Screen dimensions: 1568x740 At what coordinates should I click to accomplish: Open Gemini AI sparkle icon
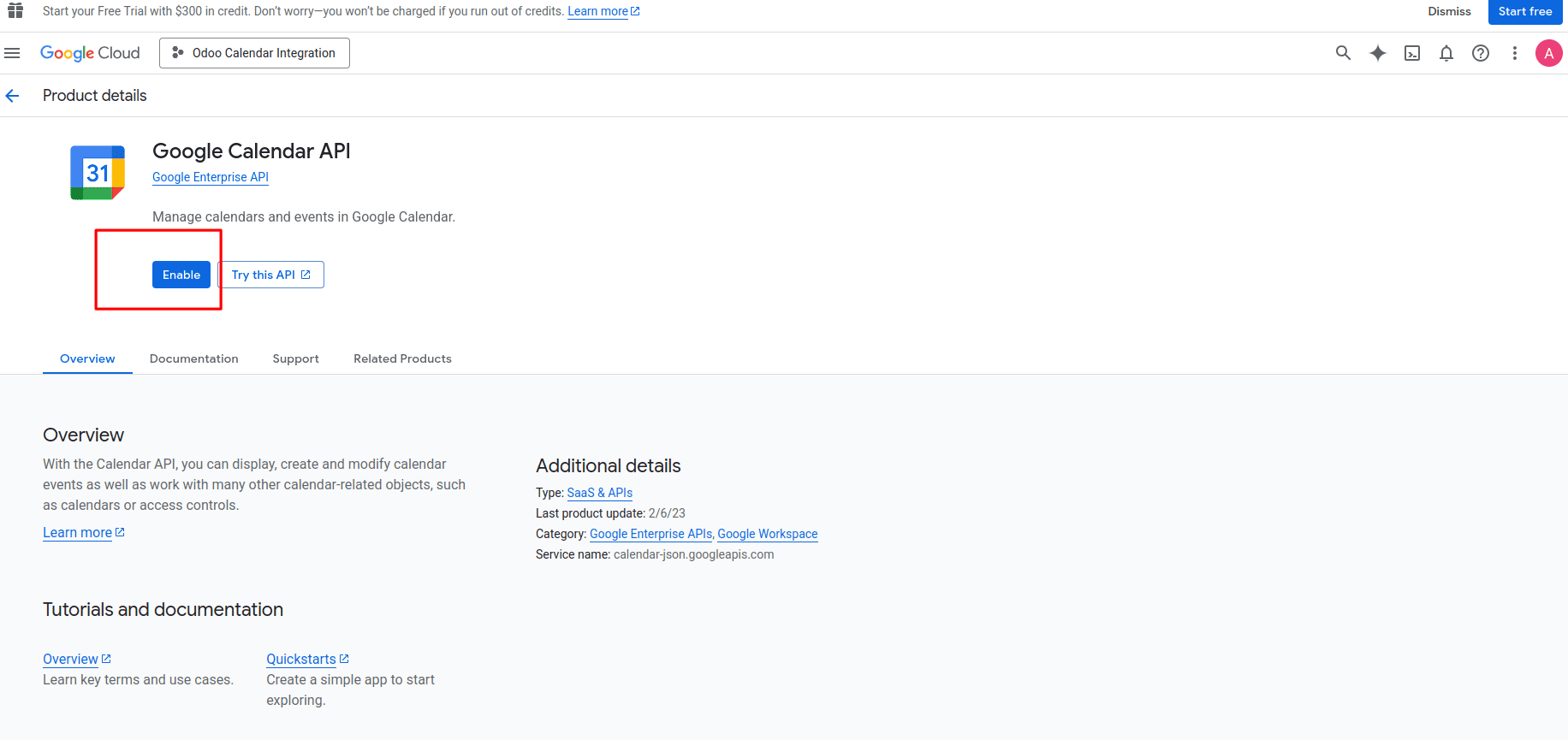[x=1377, y=53]
